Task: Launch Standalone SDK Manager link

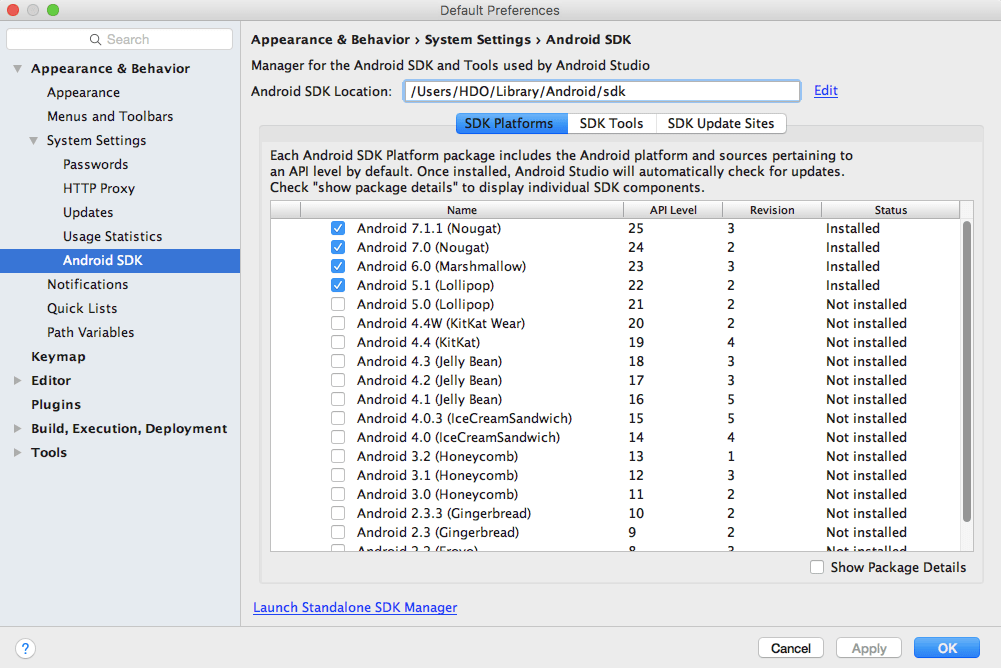Action: click(x=355, y=607)
